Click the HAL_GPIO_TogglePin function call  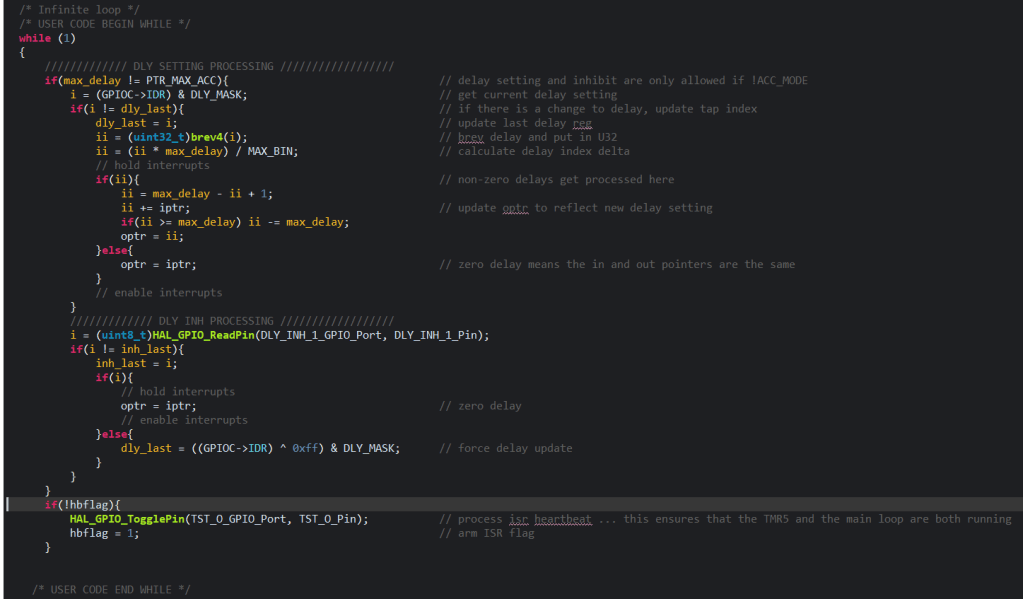pyautogui.click(x=127, y=519)
